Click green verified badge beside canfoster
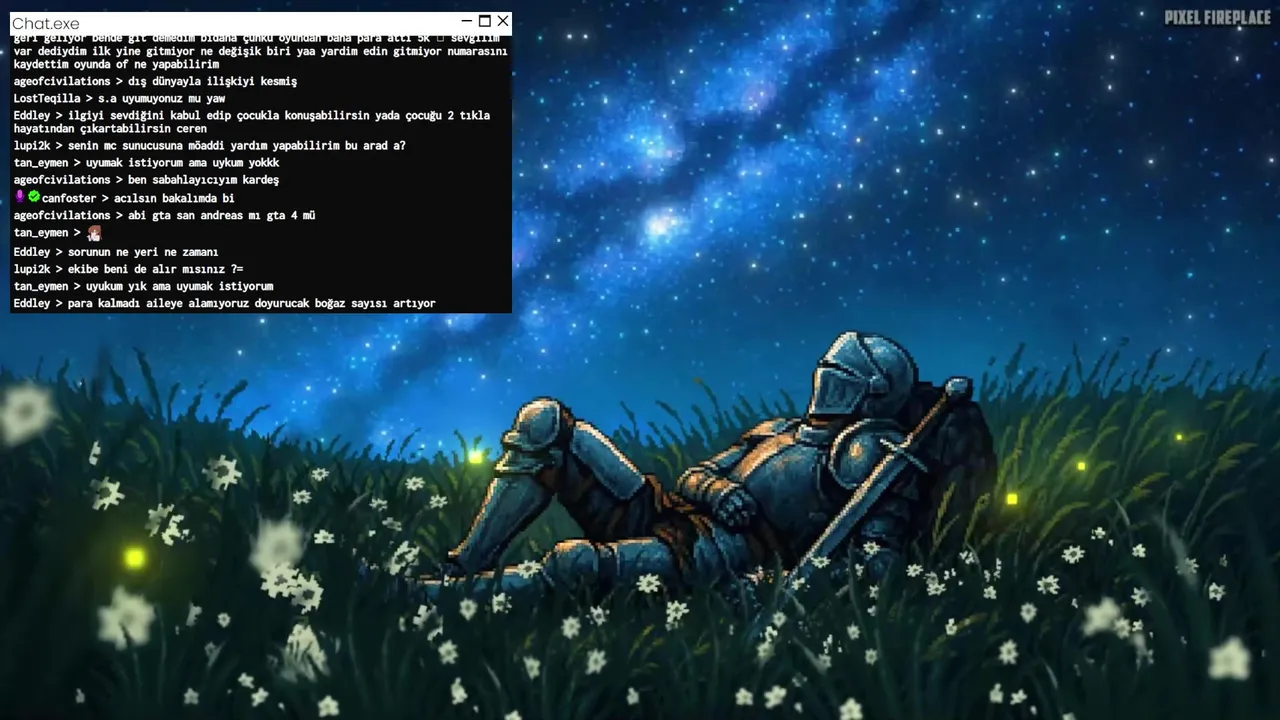1280x720 pixels. pos(33,197)
